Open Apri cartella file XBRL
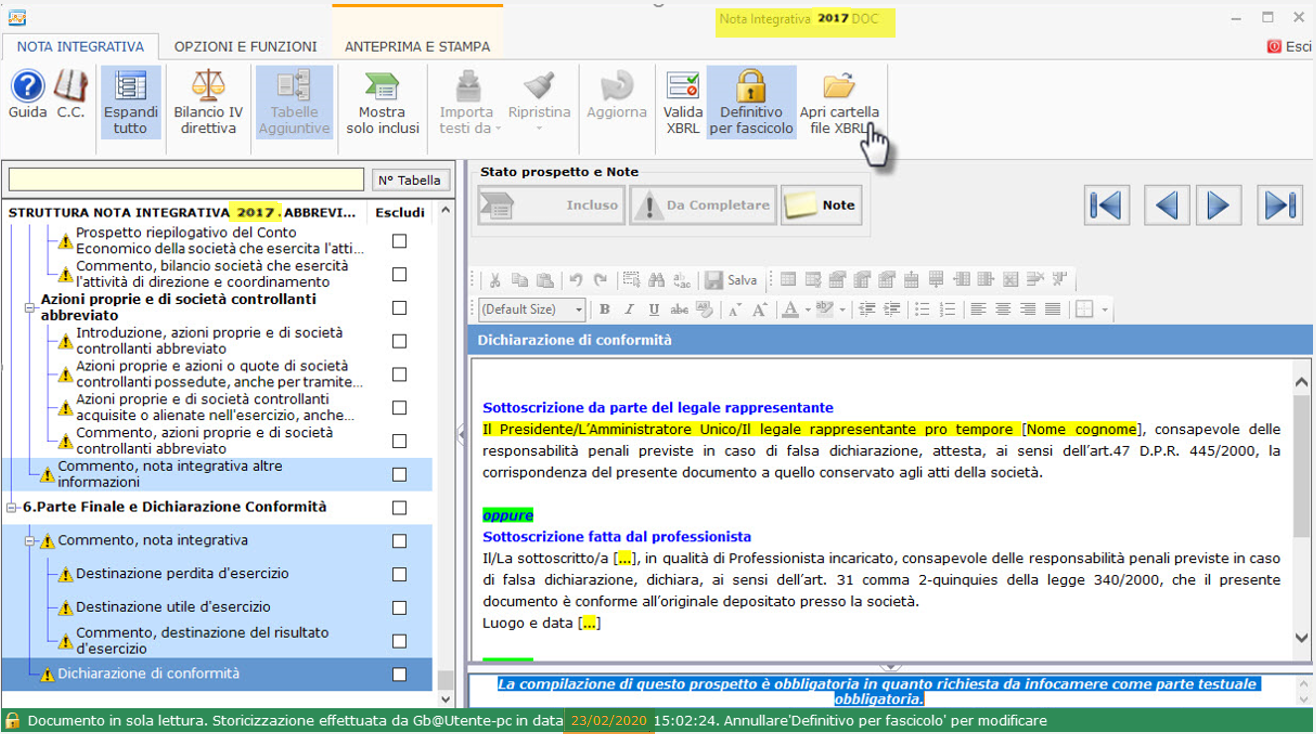Viewport: 1316px width, 734px height. coord(839,102)
